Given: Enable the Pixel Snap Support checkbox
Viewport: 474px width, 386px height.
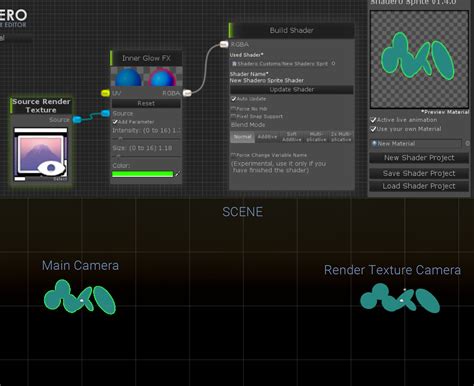Looking at the screenshot, I should 233,116.
